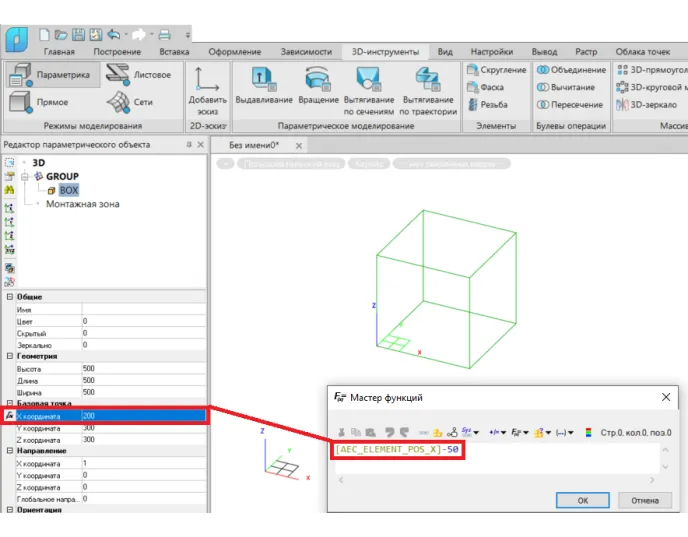Screen dimensions: 688x537
Task: Close the Мастер функций dialog
Action: (x=666, y=397)
